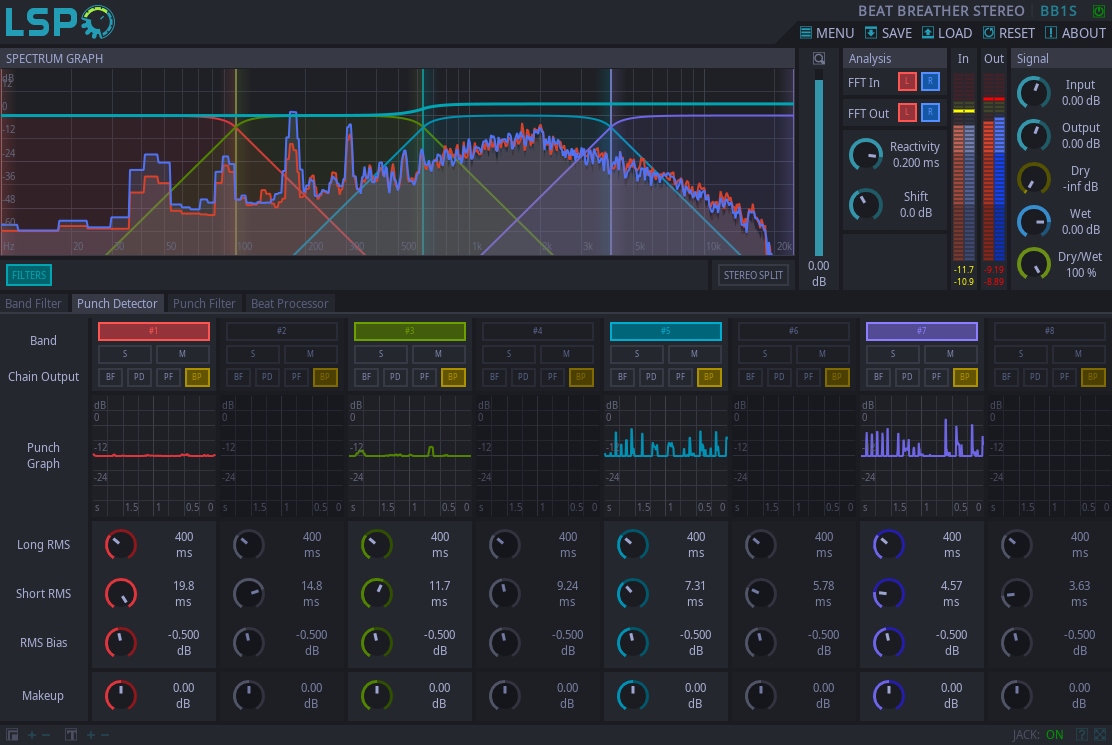This screenshot has width=1112, height=745.
Task: Click the minus beside the font scaling icon
Action: 105,735
